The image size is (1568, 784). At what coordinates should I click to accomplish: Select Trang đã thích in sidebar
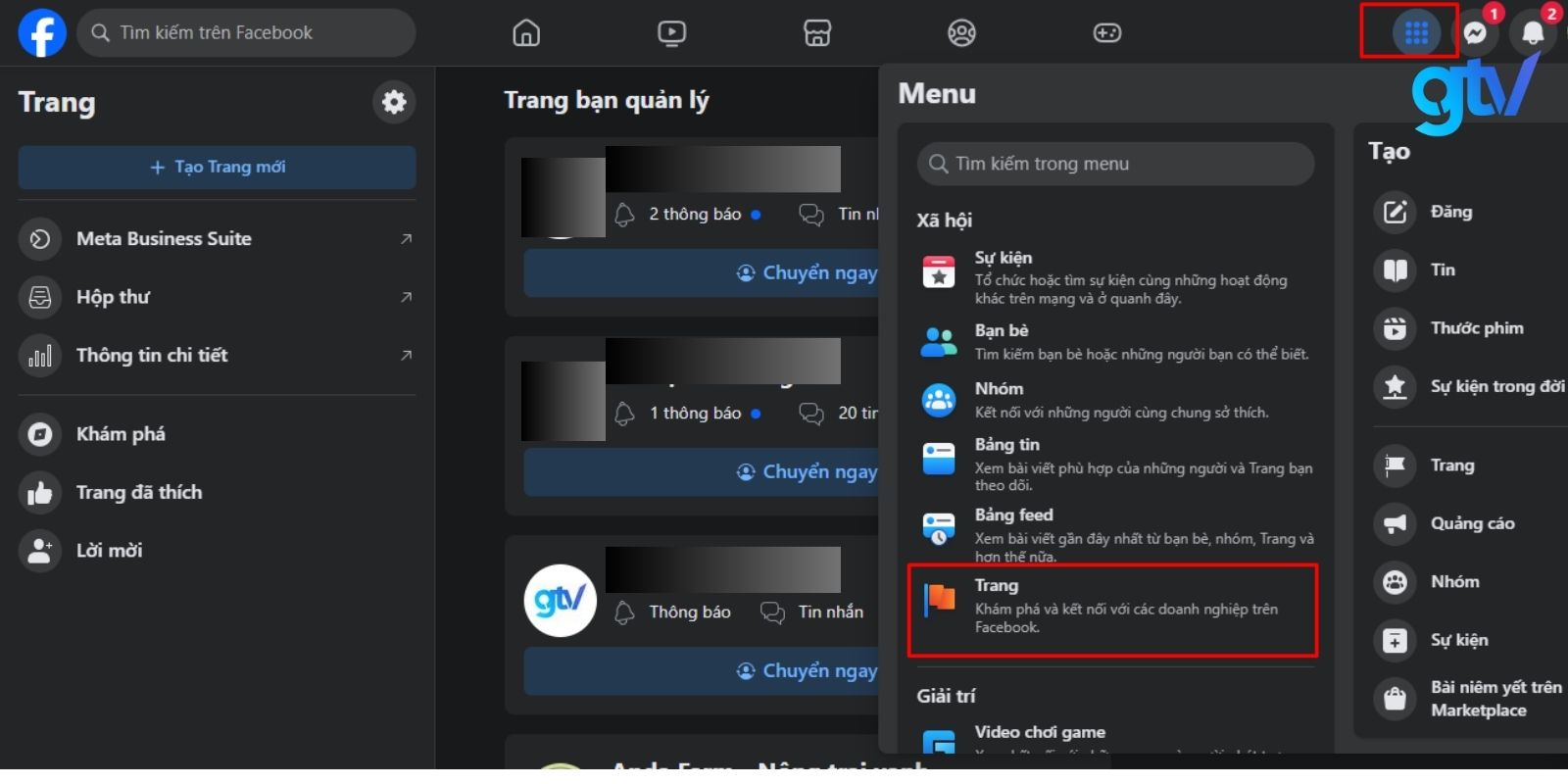pyautogui.click(x=138, y=492)
